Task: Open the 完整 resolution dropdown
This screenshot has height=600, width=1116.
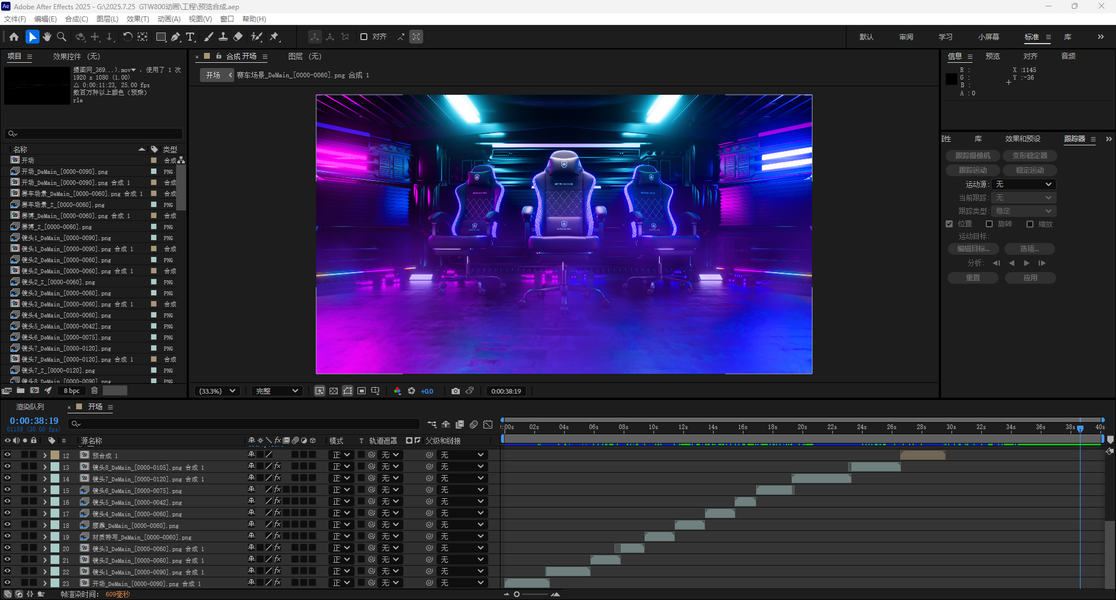Action: tap(277, 391)
